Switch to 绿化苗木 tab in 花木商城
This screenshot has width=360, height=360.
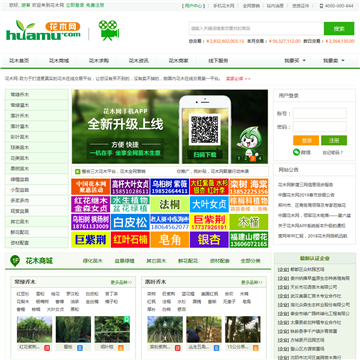point(93,261)
